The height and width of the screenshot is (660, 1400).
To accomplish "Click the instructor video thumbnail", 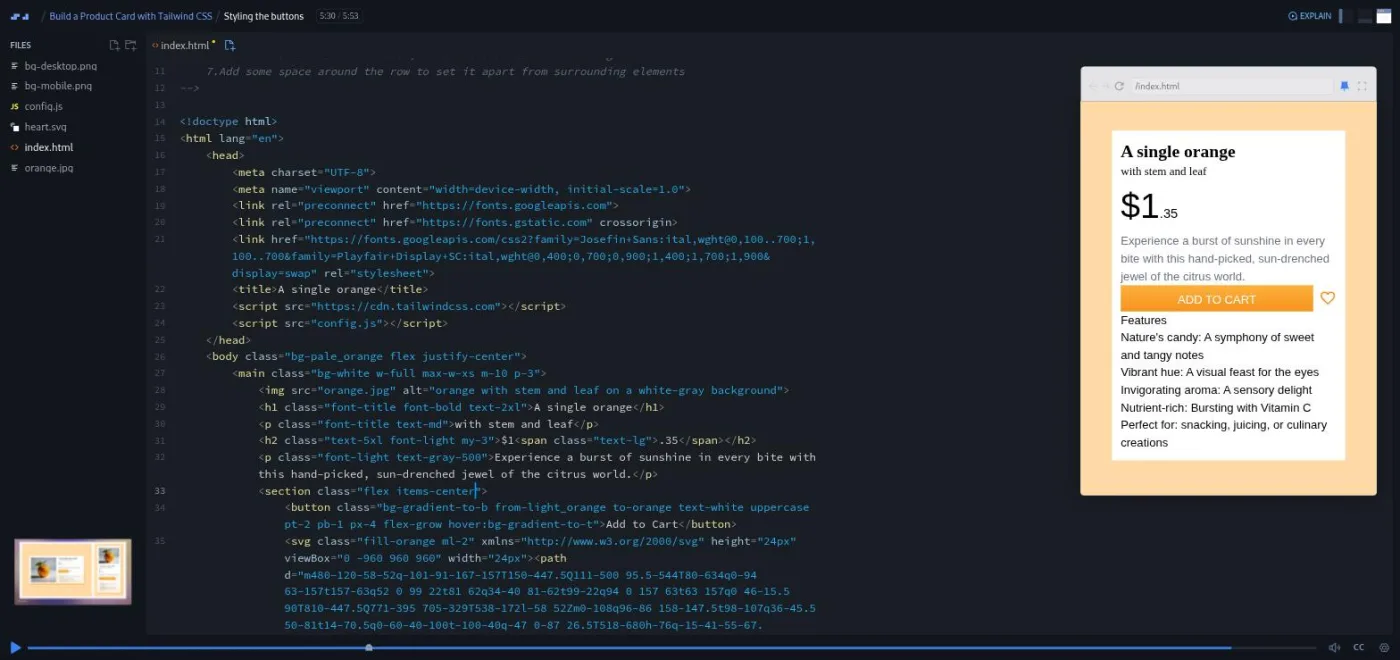I will [x=73, y=572].
